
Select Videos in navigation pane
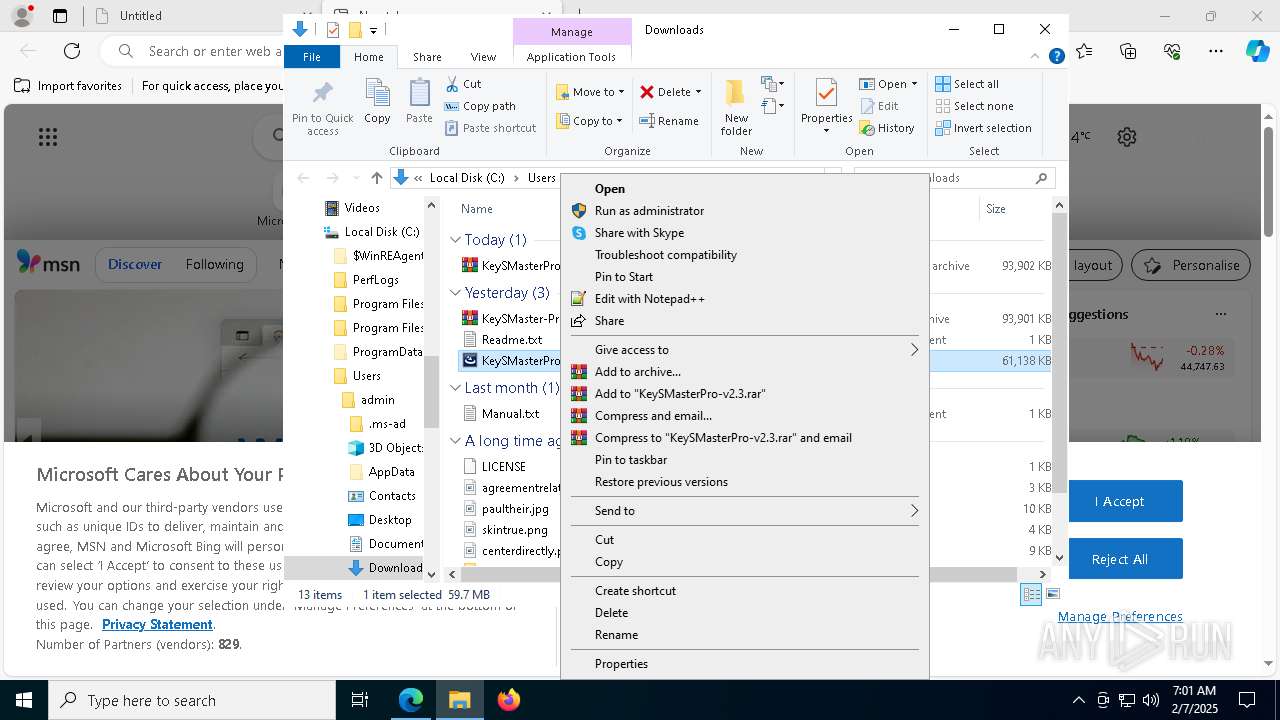coord(362,208)
